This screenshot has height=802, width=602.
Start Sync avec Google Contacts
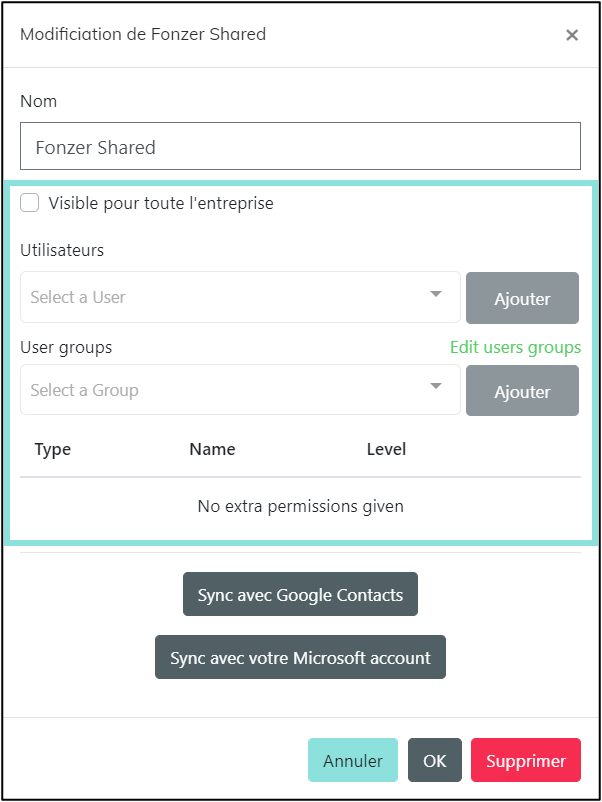tap(300, 595)
